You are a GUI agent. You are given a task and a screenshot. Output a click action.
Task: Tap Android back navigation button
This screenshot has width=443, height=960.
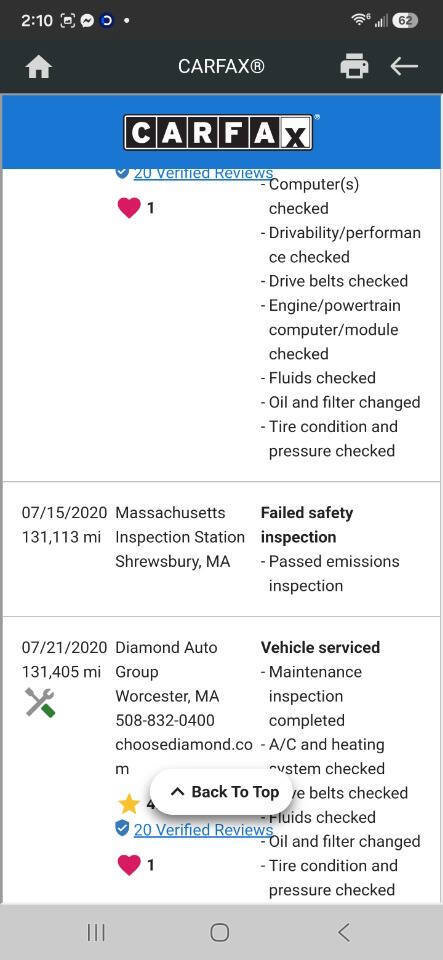click(344, 932)
